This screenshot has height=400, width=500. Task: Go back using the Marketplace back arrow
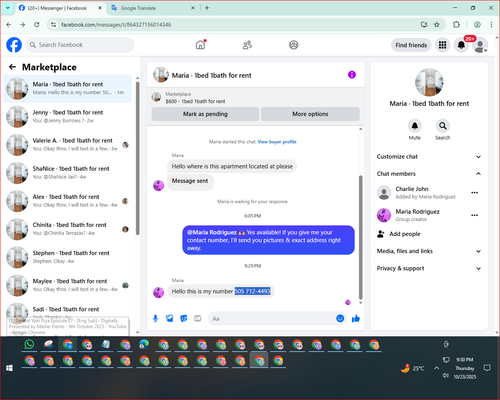[12, 67]
